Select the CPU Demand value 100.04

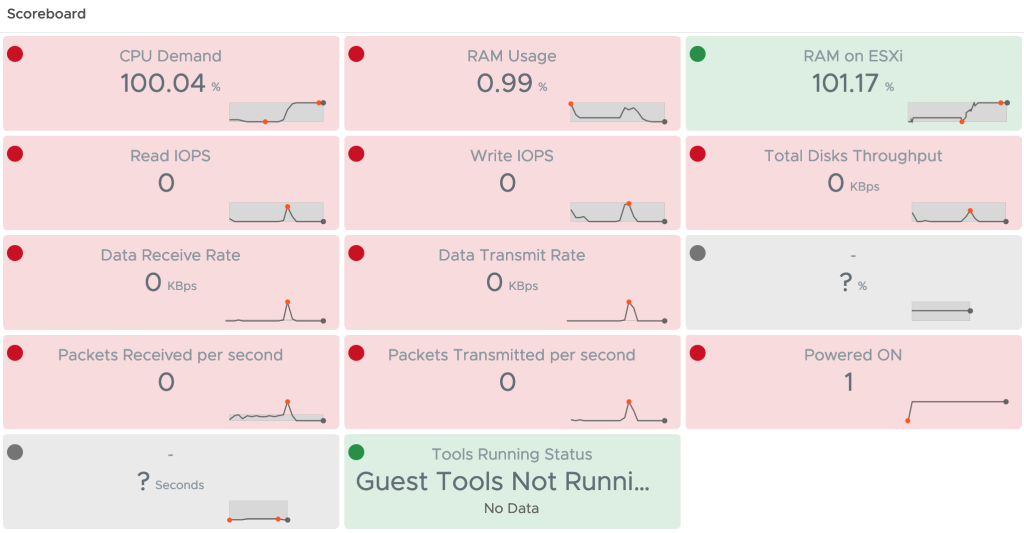coord(163,84)
